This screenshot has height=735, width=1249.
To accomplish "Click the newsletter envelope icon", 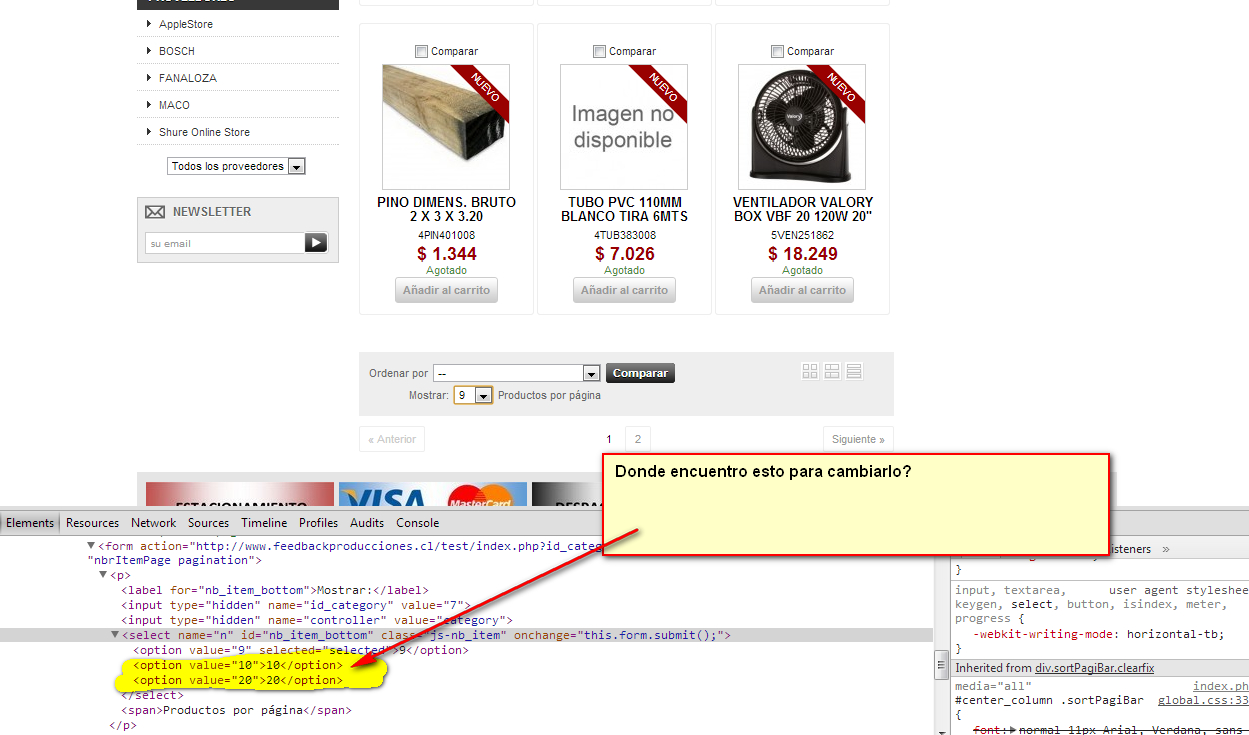I will click(155, 212).
